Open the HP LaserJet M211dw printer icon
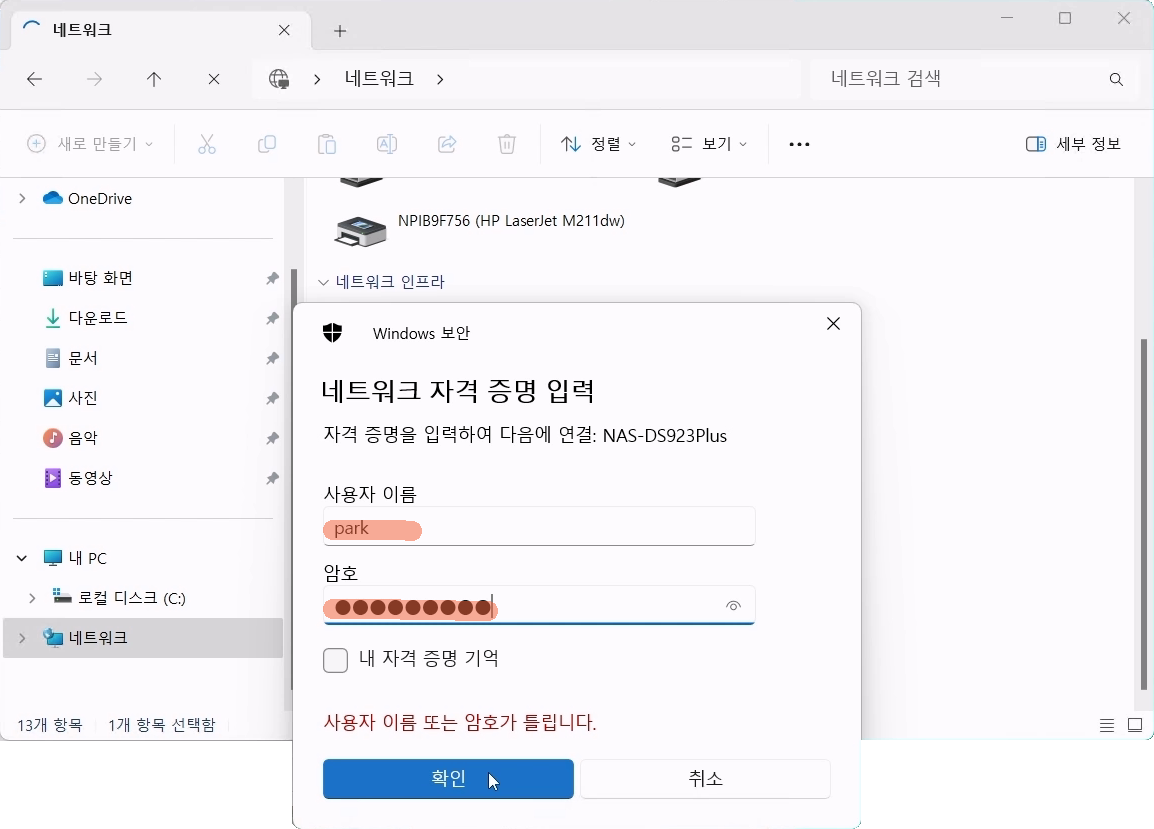 click(x=360, y=231)
